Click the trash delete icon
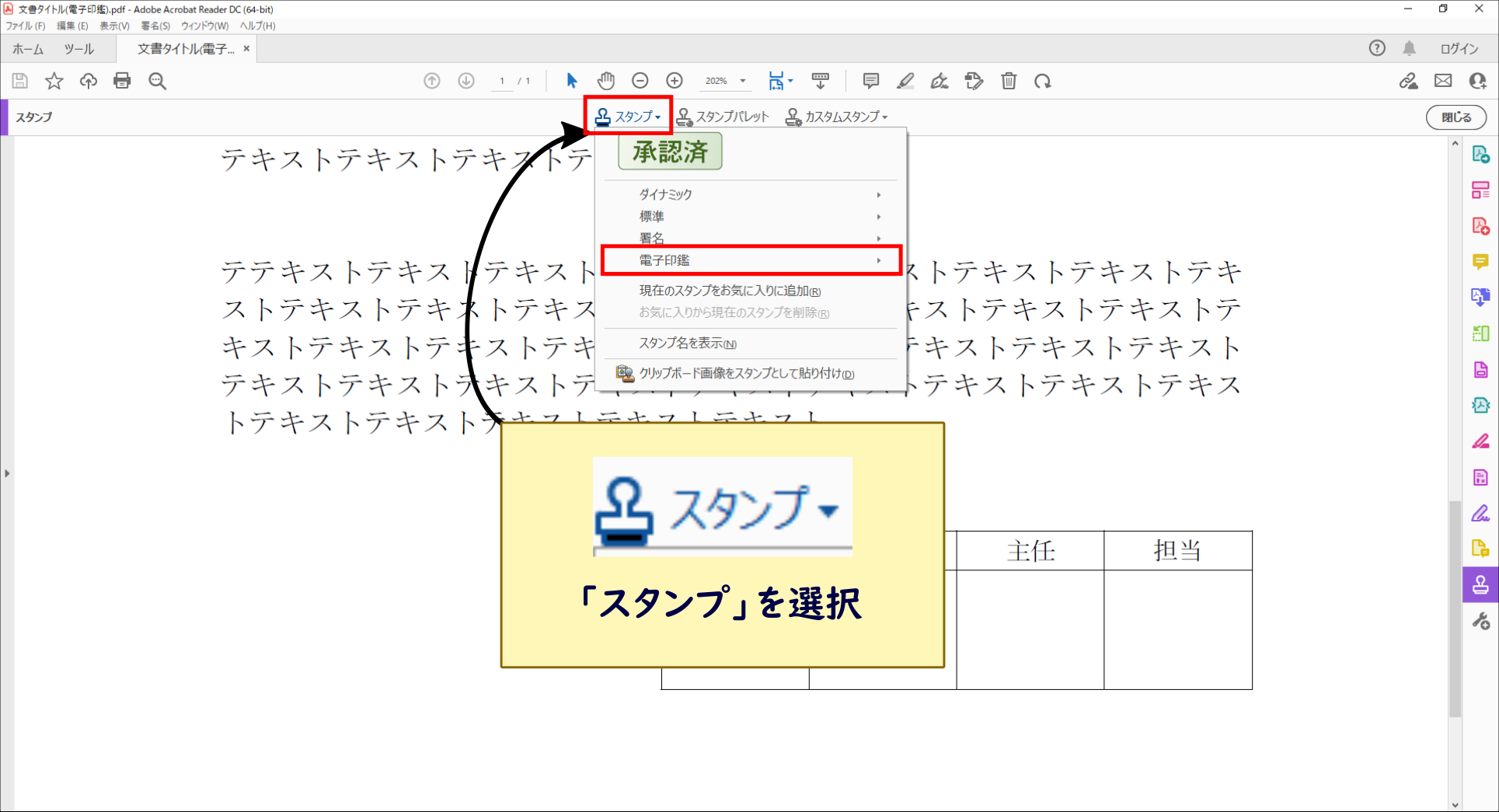This screenshot has height=812, width=1499. point(1009,81)
